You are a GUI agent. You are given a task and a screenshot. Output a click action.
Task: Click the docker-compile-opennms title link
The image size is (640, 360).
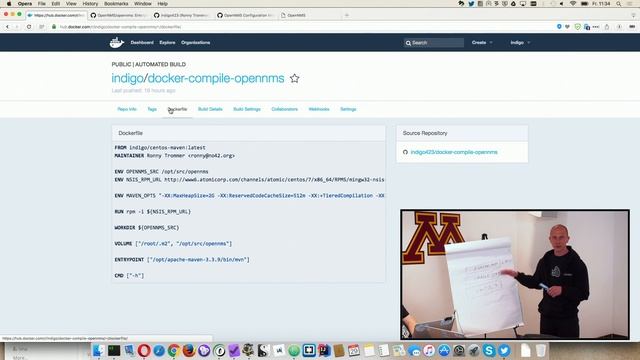point(216,78)
